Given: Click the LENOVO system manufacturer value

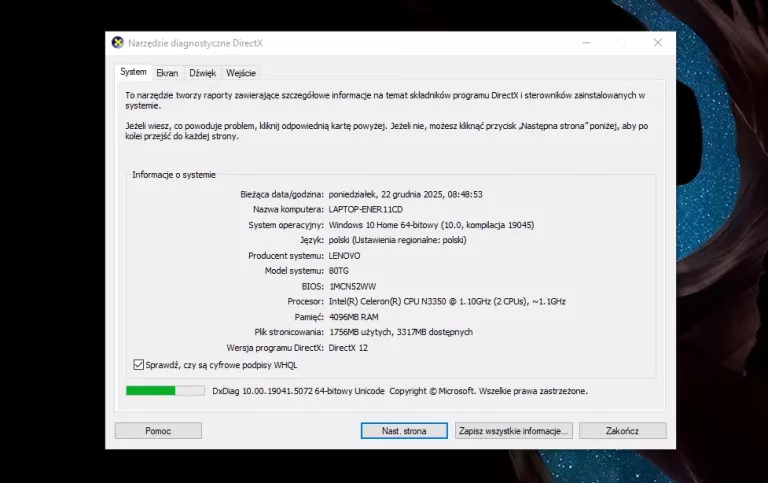Looking at the screenshot, I should (x=344, y=256).
